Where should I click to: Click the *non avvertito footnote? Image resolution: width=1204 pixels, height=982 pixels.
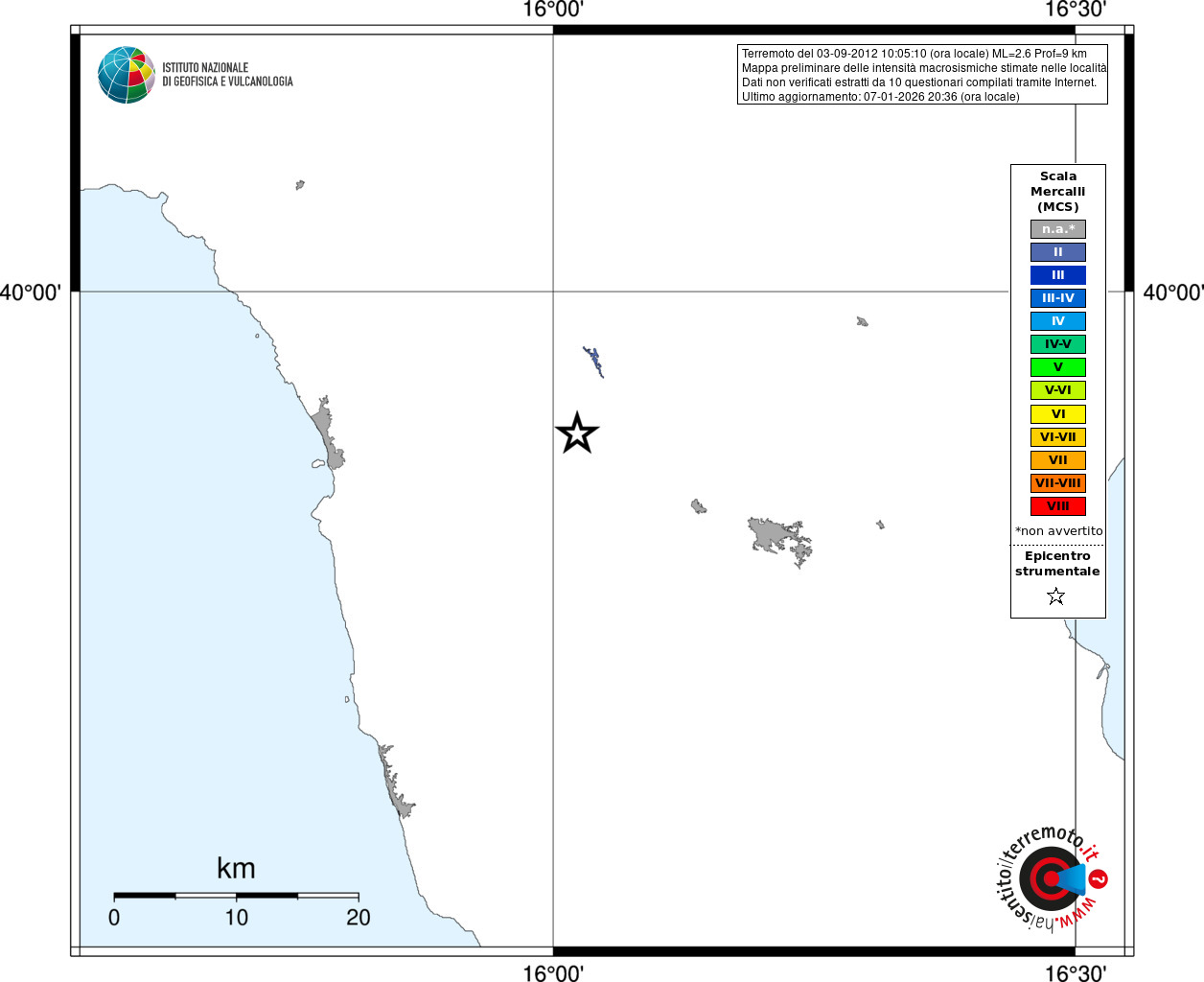point(1058,531)
